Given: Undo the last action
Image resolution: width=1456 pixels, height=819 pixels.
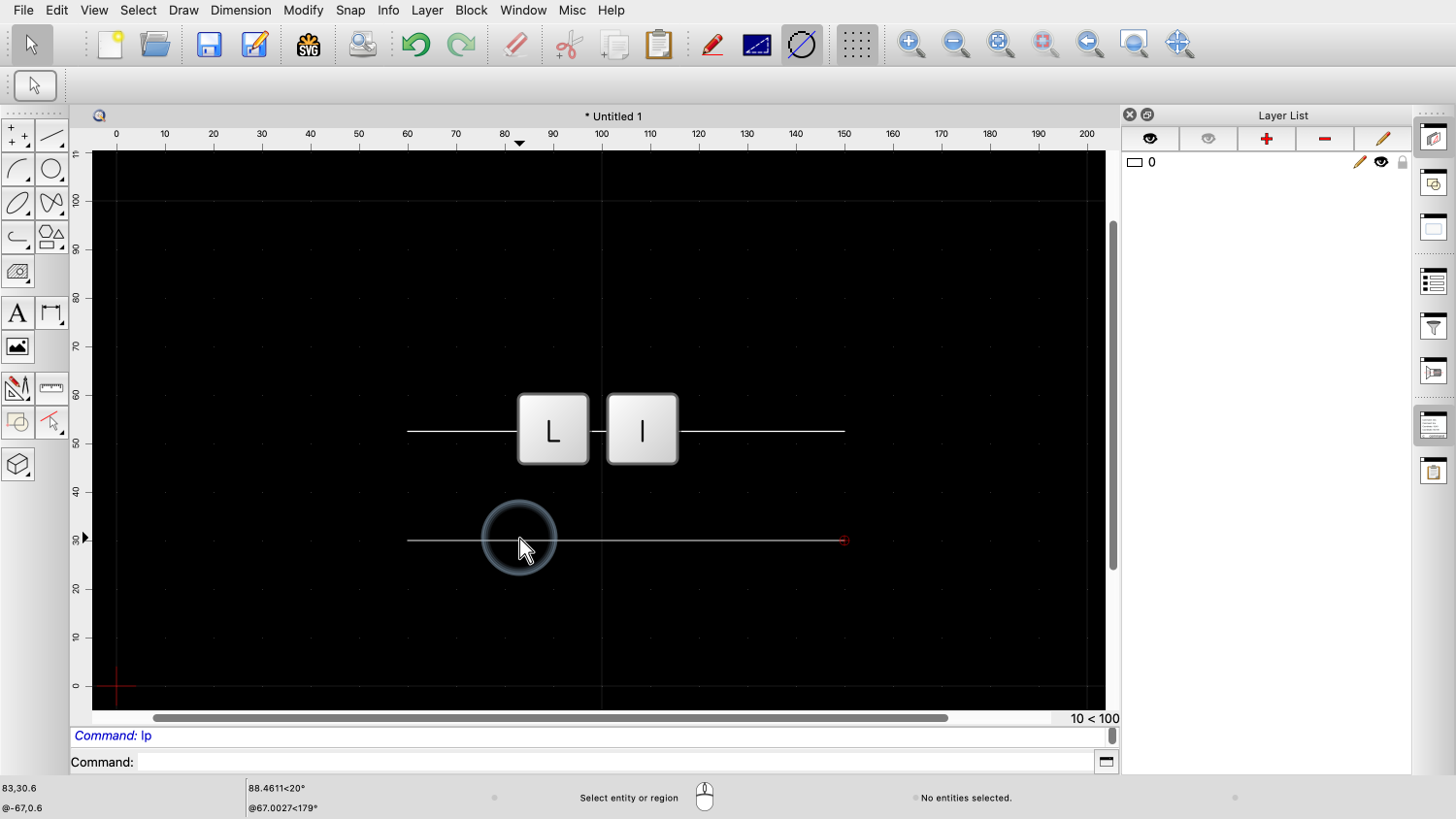Looking at the screenshot, I should 416,45.
